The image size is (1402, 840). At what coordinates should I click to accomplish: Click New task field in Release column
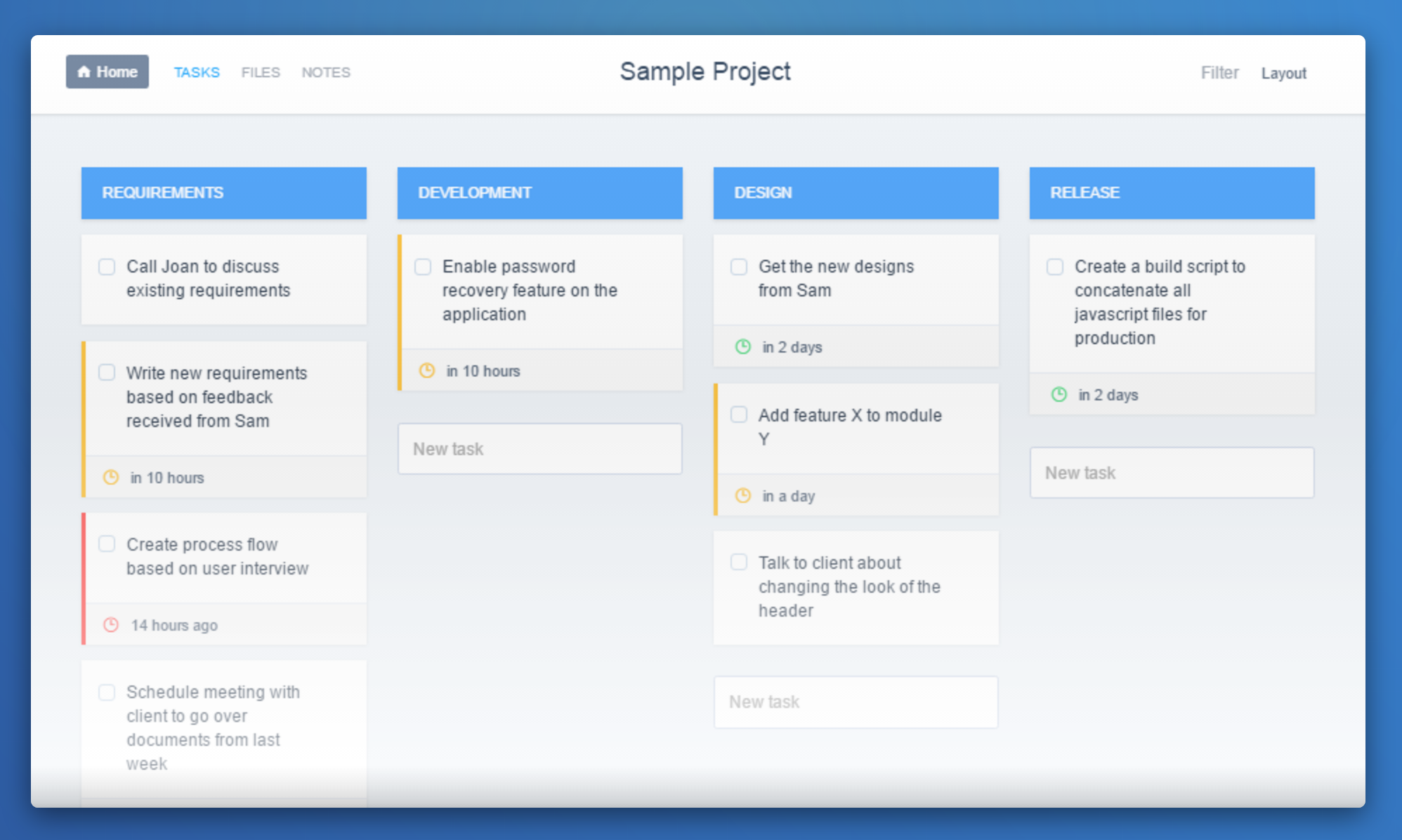pos(1172,473)
